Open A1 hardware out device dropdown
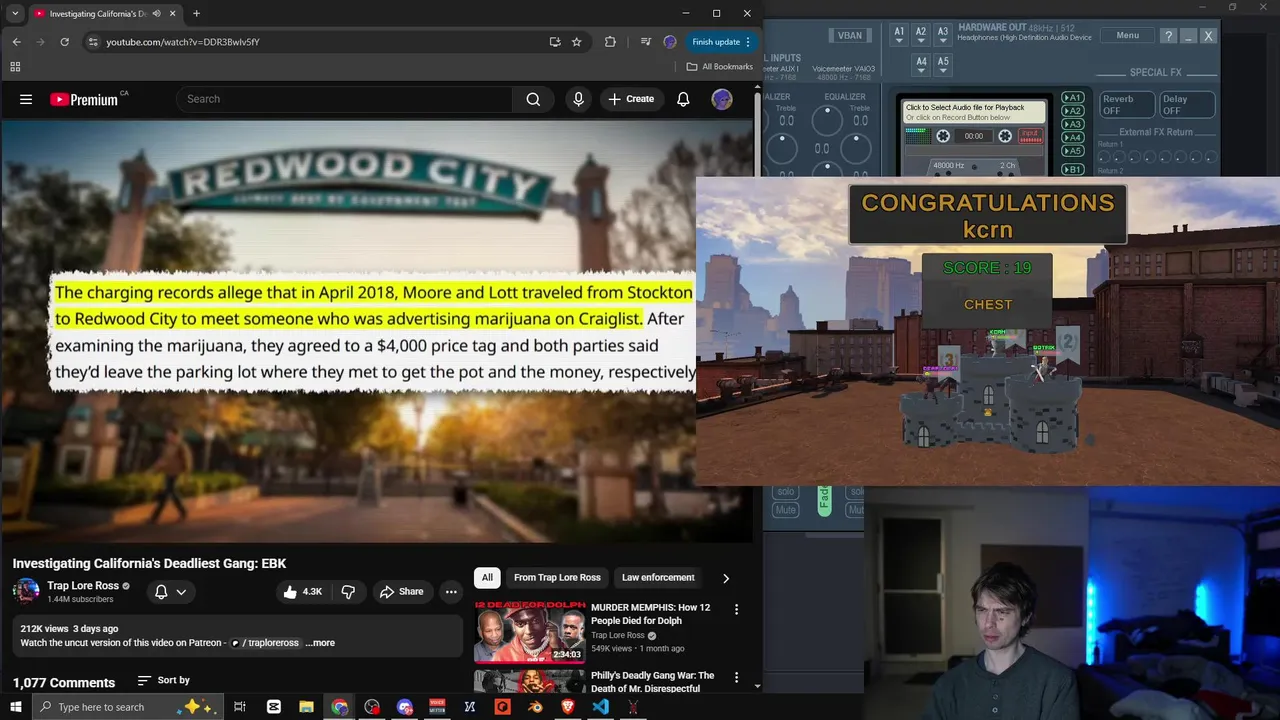 [x=899, y=35]
